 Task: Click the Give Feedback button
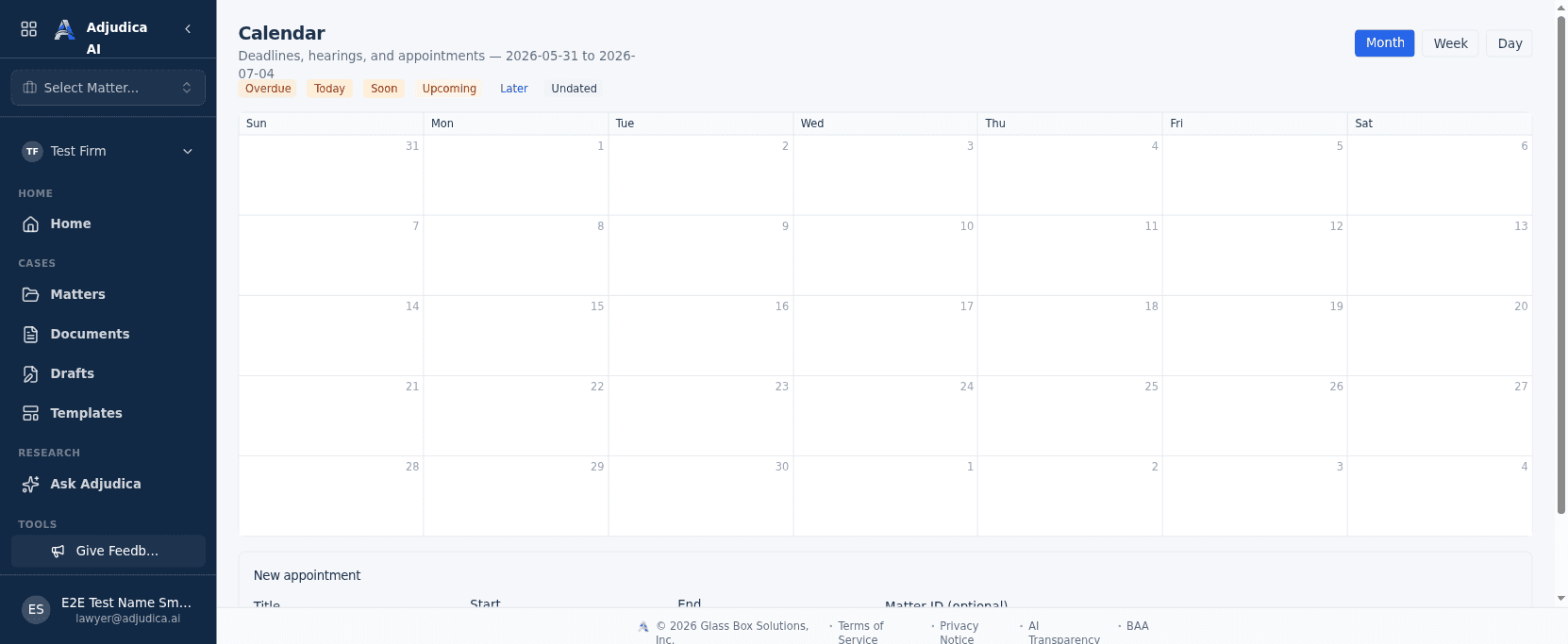[108, 552]
